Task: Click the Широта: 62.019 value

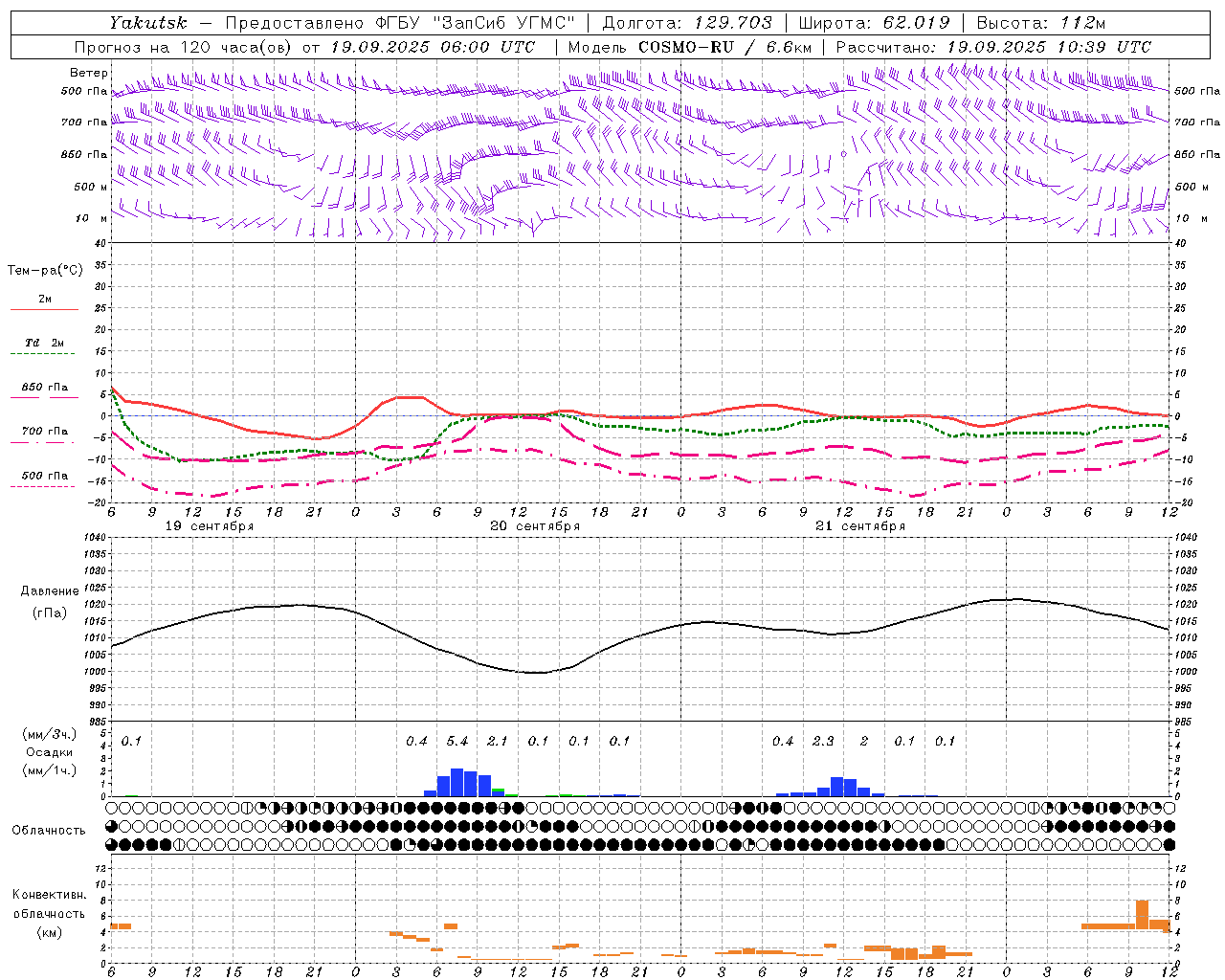Action: pos(875,22)
